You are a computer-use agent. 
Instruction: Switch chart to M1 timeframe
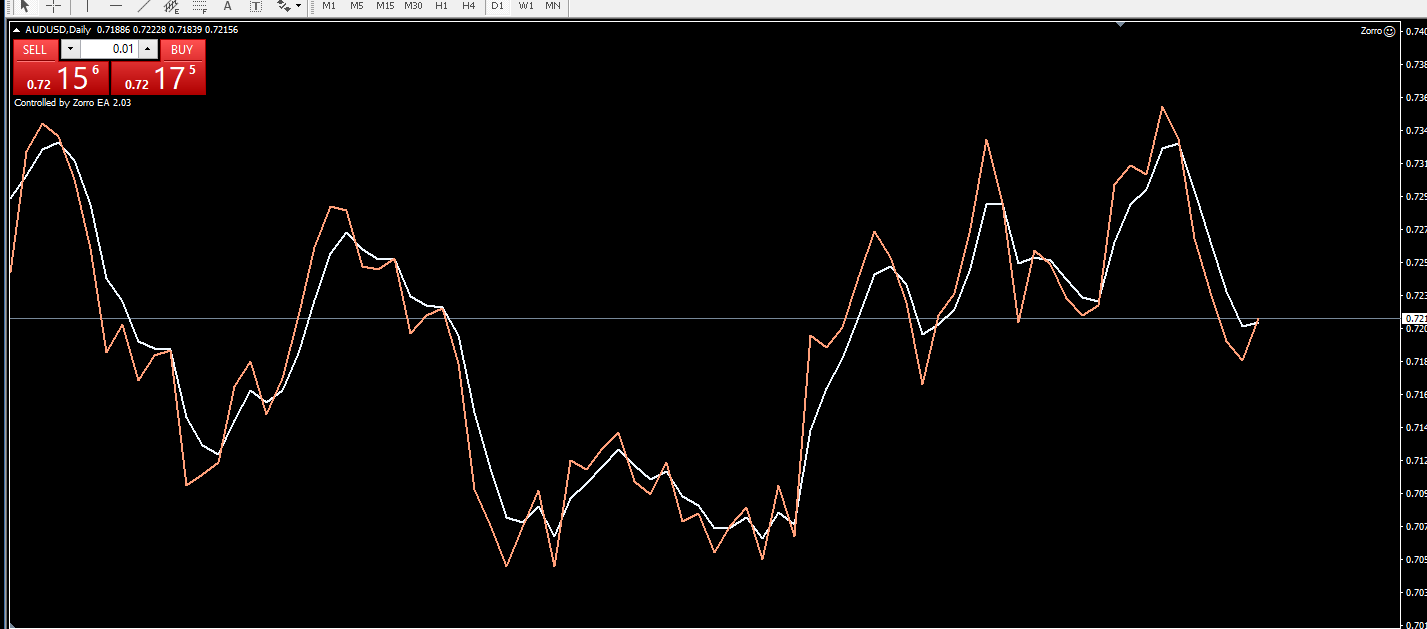(329, 6)
